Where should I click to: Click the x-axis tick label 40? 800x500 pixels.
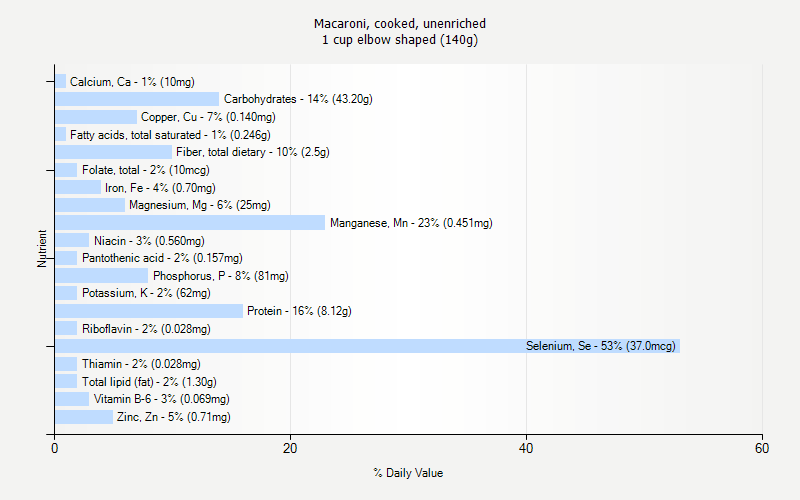tap(526, 448)
